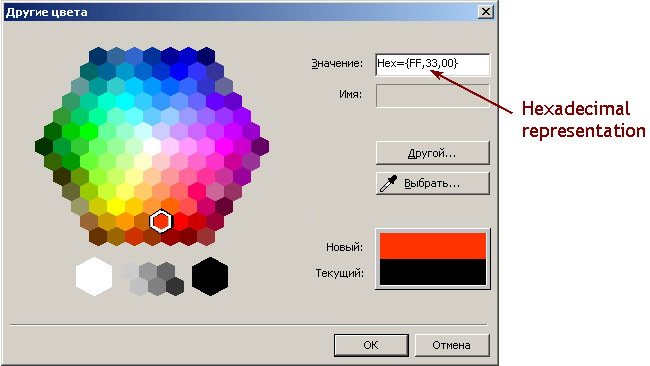Close the Другие цвета dialog
Screen dimensions: 650x366
tap(485, 12)
